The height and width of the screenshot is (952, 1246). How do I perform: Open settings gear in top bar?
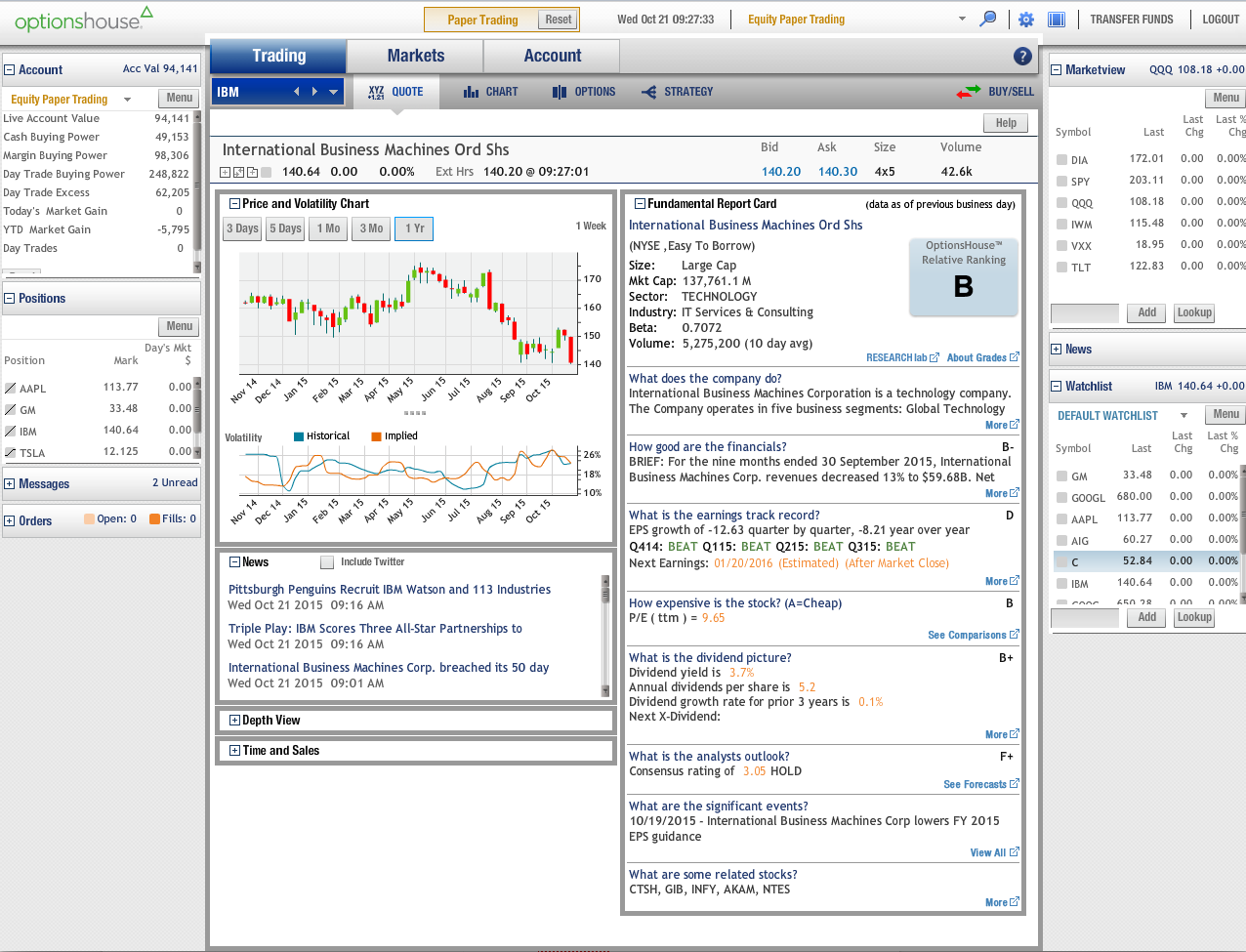tap(1026, 20)
